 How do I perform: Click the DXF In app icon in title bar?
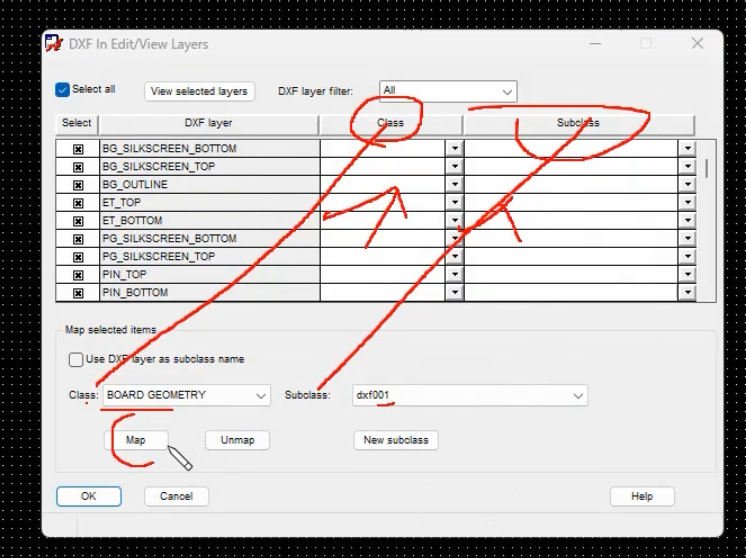(54, 43)
